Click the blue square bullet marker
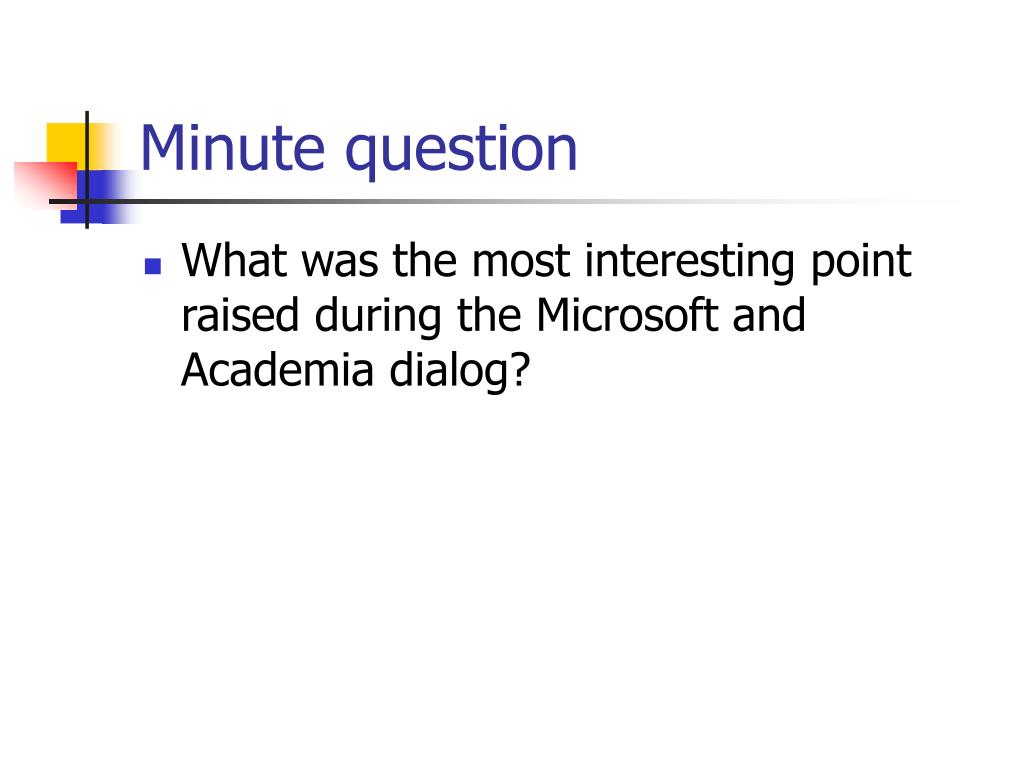 153,266
